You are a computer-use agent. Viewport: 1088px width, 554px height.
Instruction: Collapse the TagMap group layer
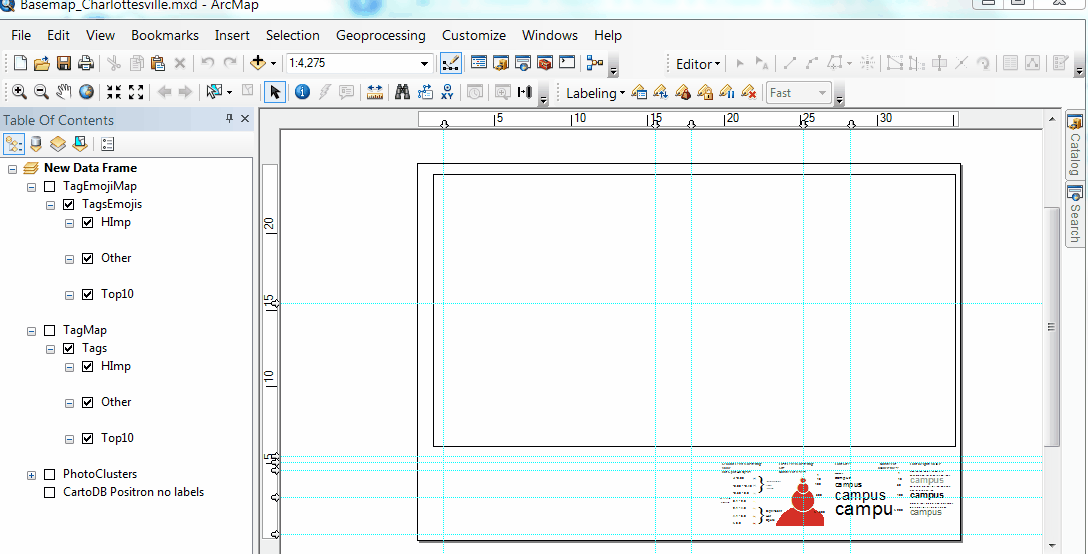[32, 330]
